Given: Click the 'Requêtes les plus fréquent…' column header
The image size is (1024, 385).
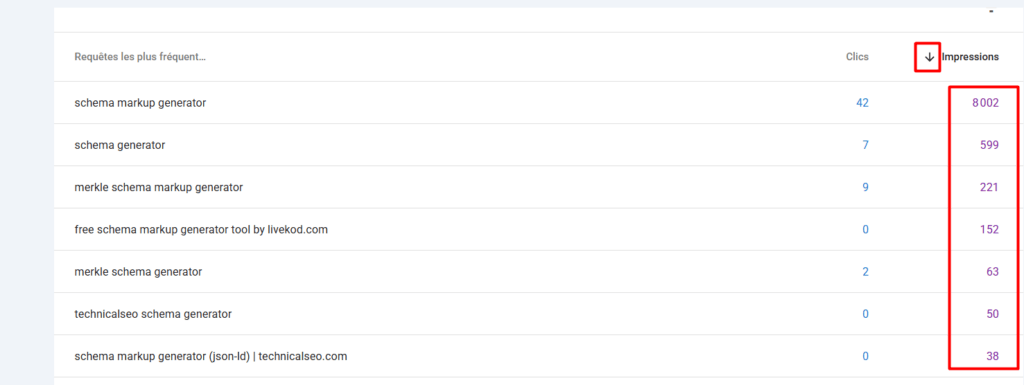Looking at the screenshot, I should [140, 57].
